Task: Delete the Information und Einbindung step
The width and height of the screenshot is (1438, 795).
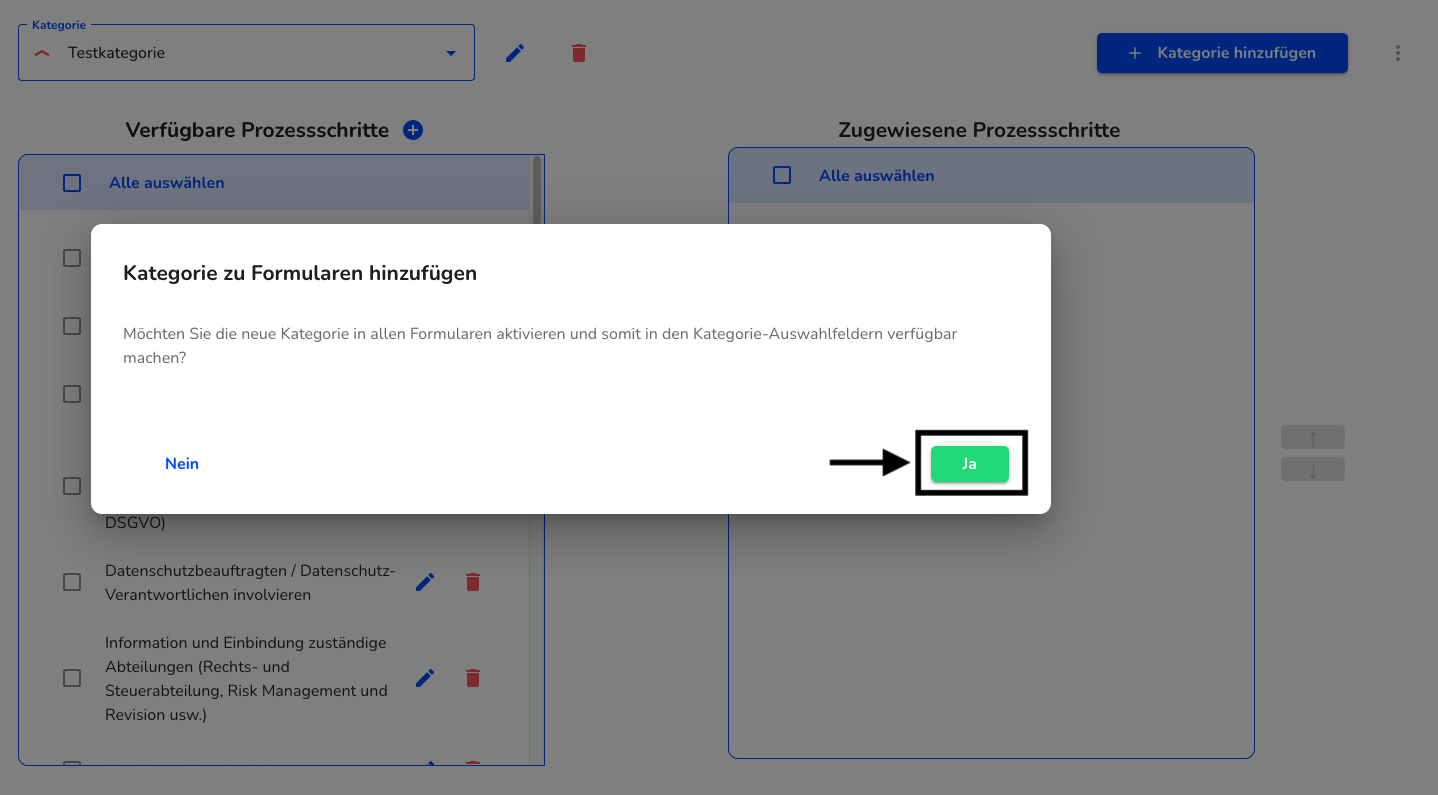Action: [473, 678]
